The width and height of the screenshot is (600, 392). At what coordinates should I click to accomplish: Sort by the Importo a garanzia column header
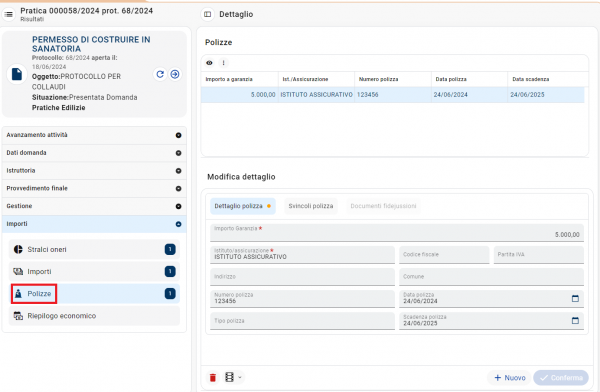pyautogui.click(x=240, y=79)
